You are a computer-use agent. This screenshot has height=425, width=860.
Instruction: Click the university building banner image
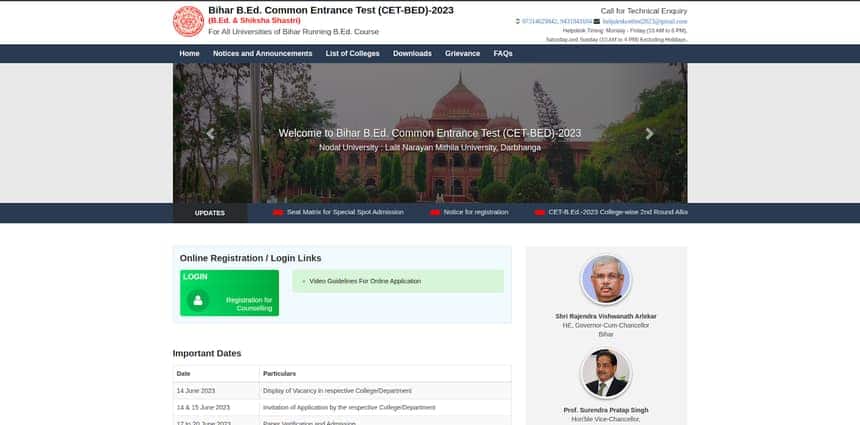(x=430, y=133)
